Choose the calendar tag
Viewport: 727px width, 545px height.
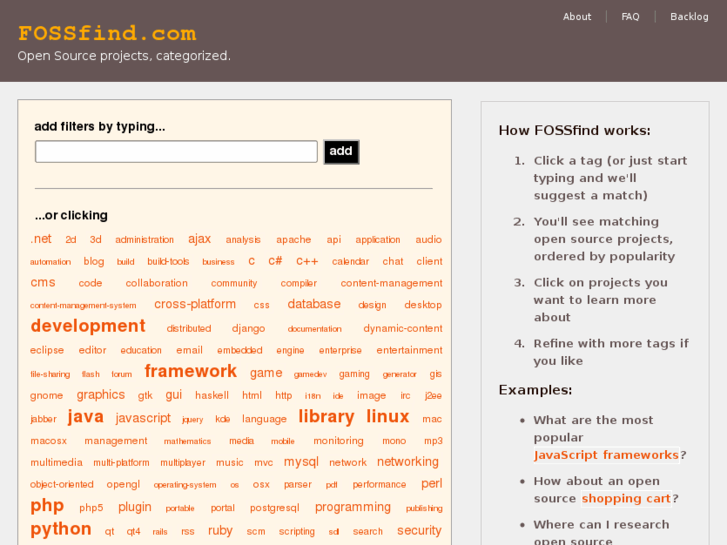coord(350,262)
